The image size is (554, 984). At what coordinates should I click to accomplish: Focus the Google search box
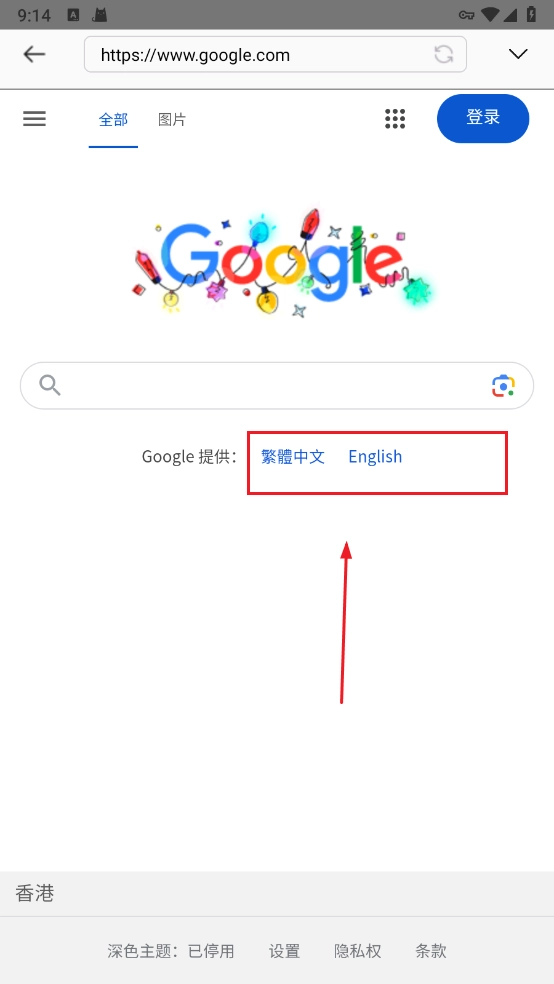coord(277,386)
